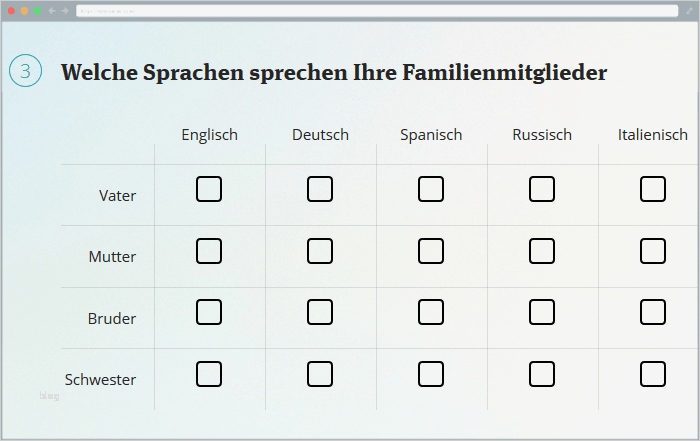This screenshot has height=441, width=700.
Task: Check Englisch for Vater
Action: tap(209, 189)
